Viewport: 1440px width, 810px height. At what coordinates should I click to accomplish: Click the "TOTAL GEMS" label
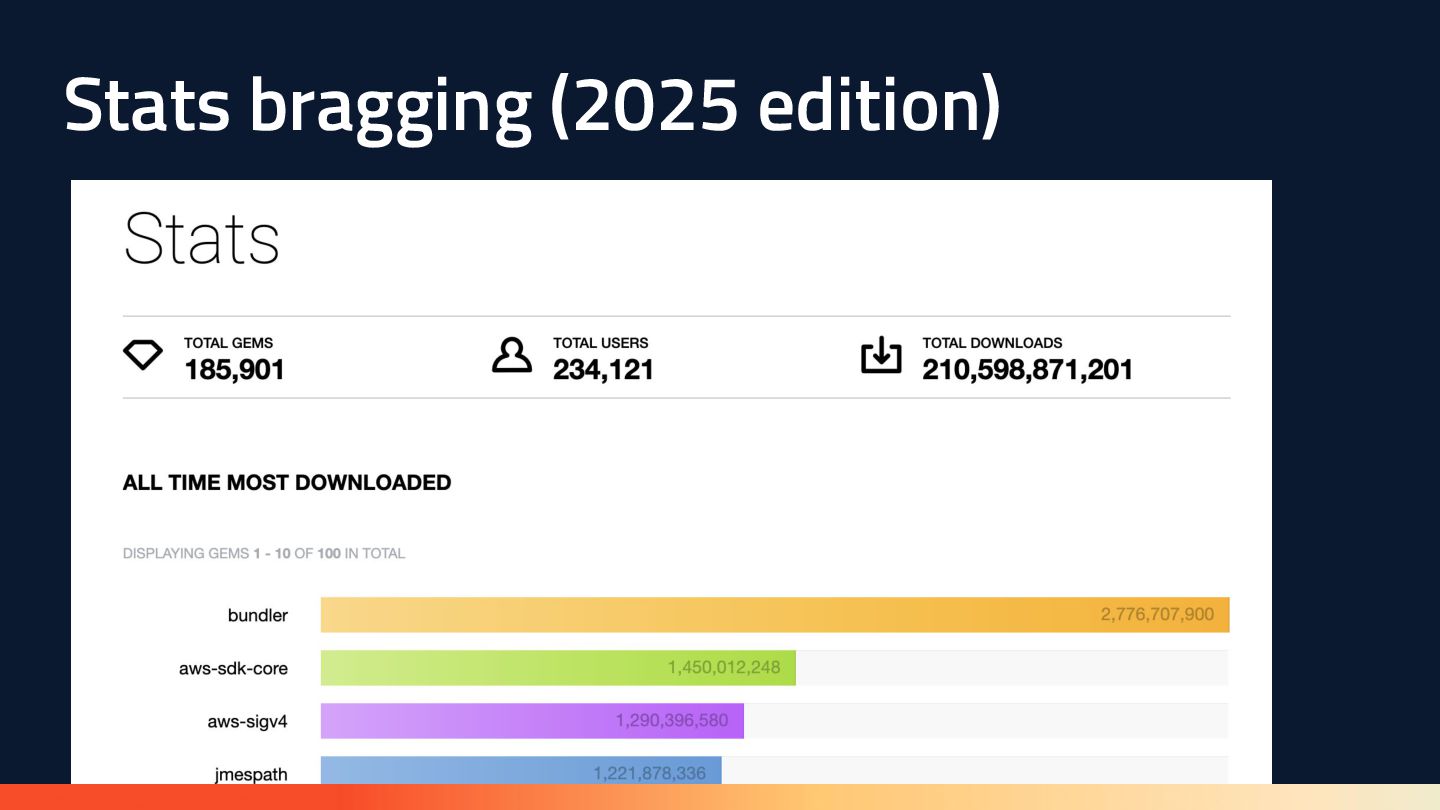[228, 343]
